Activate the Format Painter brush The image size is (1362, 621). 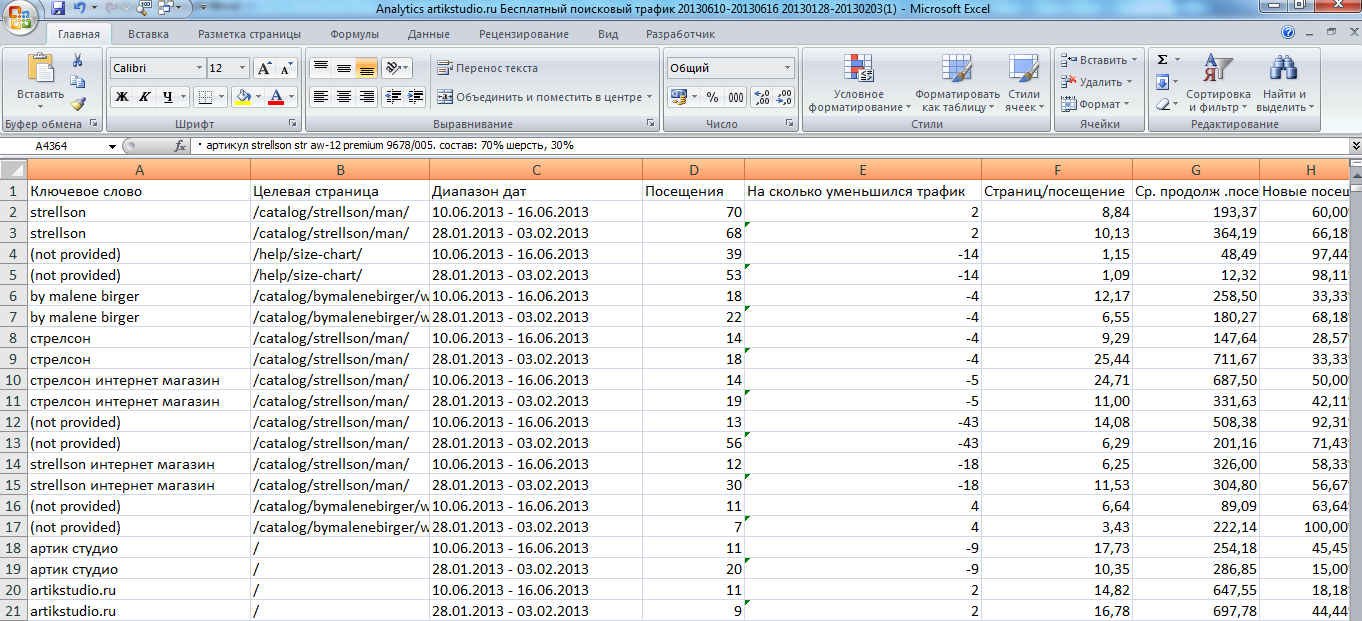[x=77, y=103]
